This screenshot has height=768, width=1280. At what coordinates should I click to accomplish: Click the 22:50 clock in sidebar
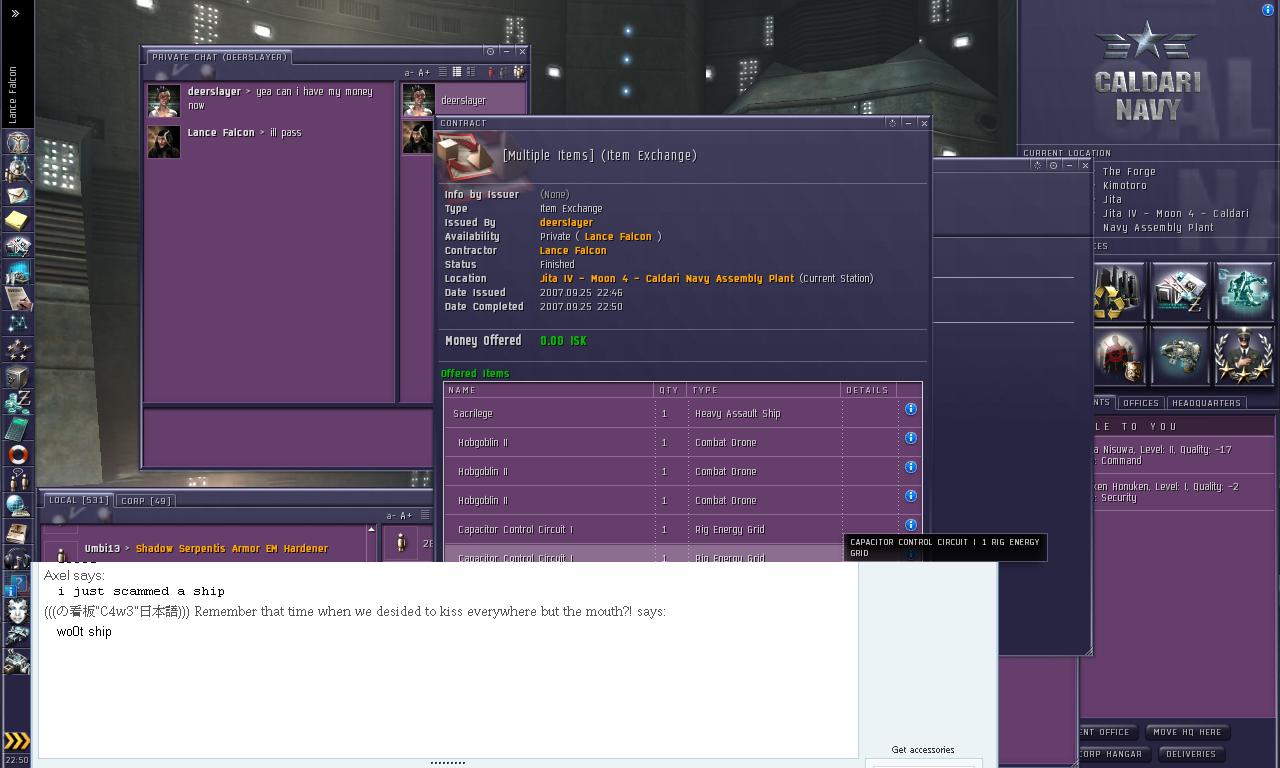click(x=17, y=760)
